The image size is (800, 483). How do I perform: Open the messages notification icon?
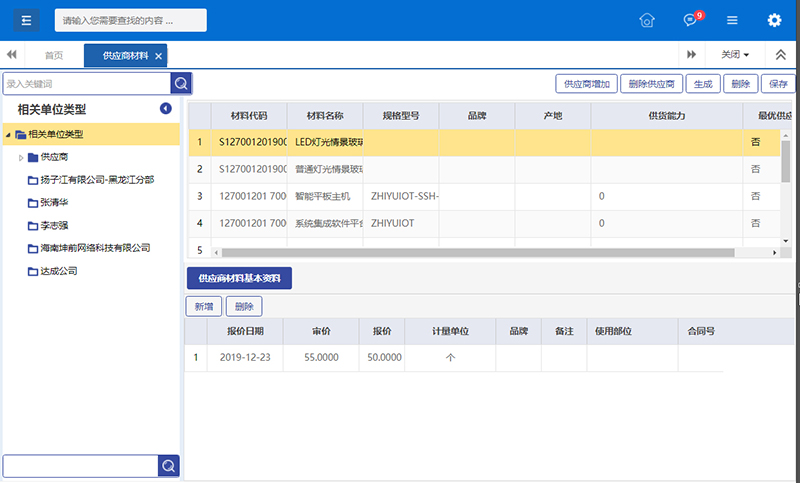pos(690,20)
